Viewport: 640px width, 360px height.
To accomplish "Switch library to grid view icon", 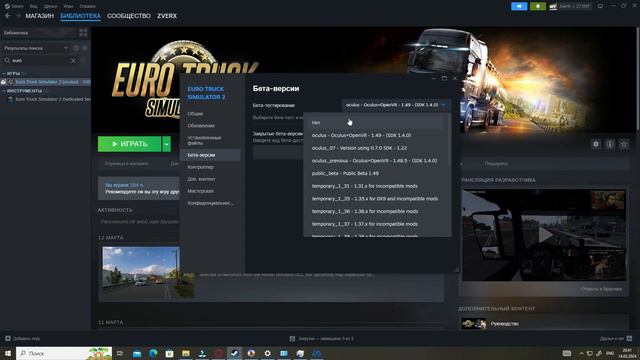I will pyautogui.click(x=83, y=33).
